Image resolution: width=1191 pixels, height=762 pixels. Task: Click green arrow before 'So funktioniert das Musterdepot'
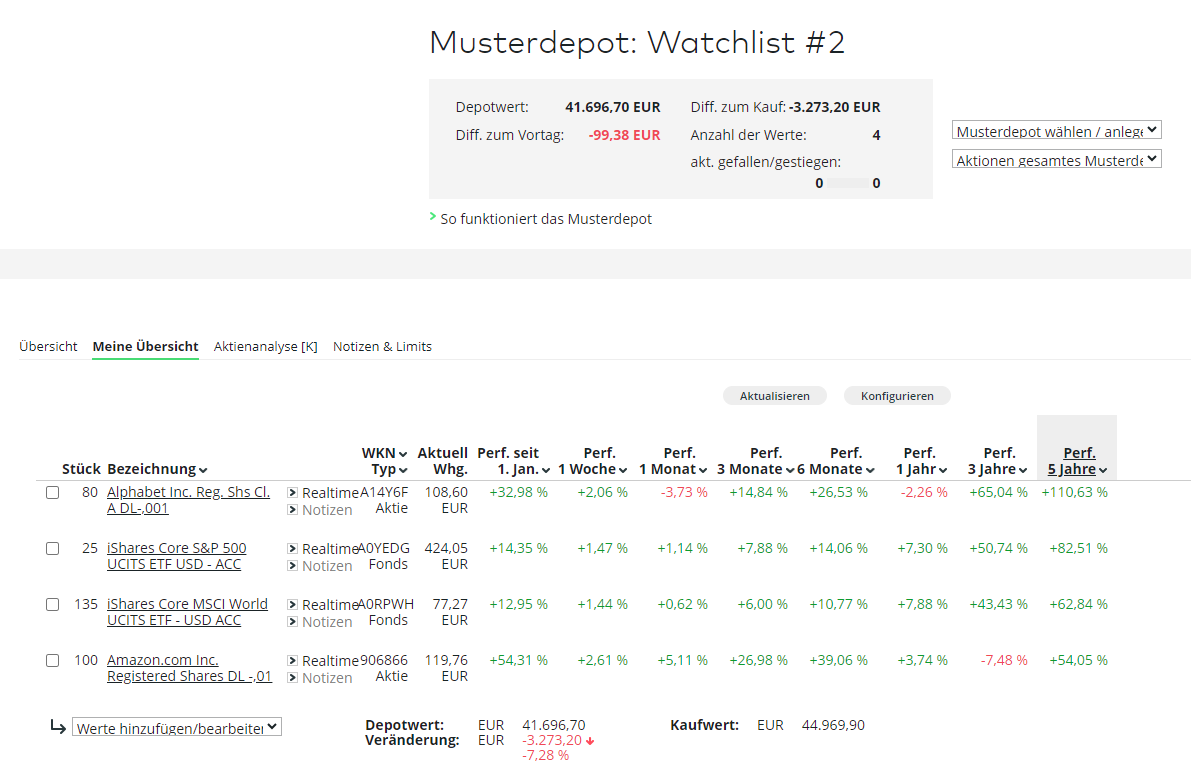433,217
